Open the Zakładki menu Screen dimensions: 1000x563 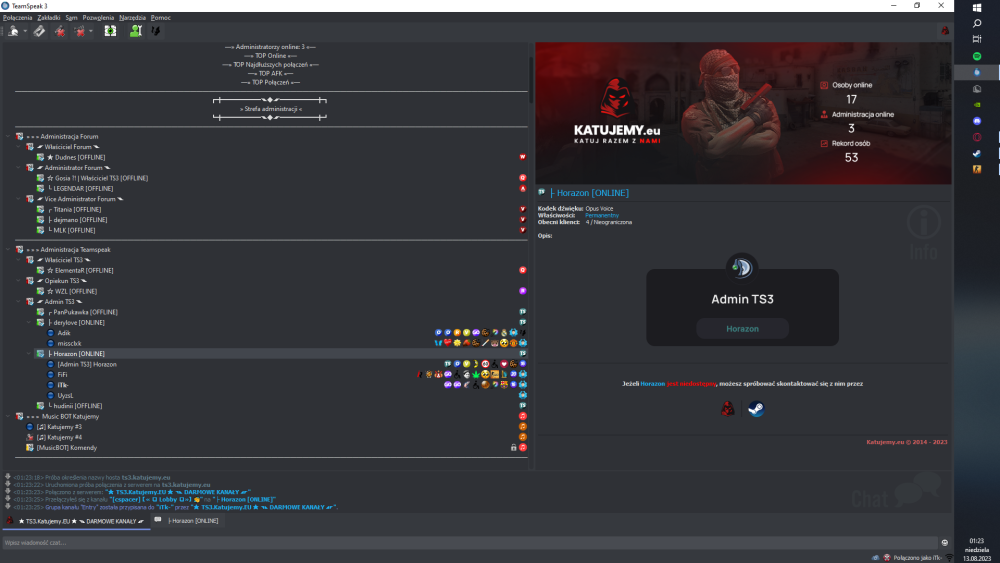tap(48, 17)
